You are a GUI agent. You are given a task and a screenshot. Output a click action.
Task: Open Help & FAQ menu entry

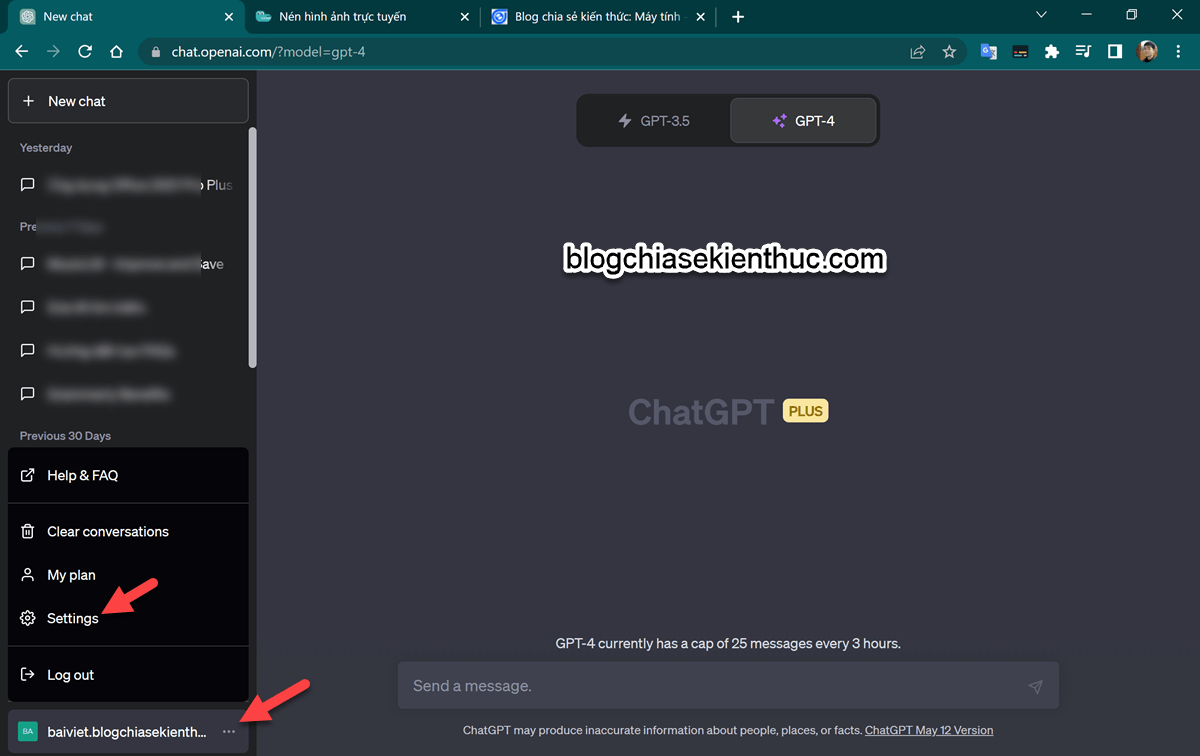coord(128,475)
